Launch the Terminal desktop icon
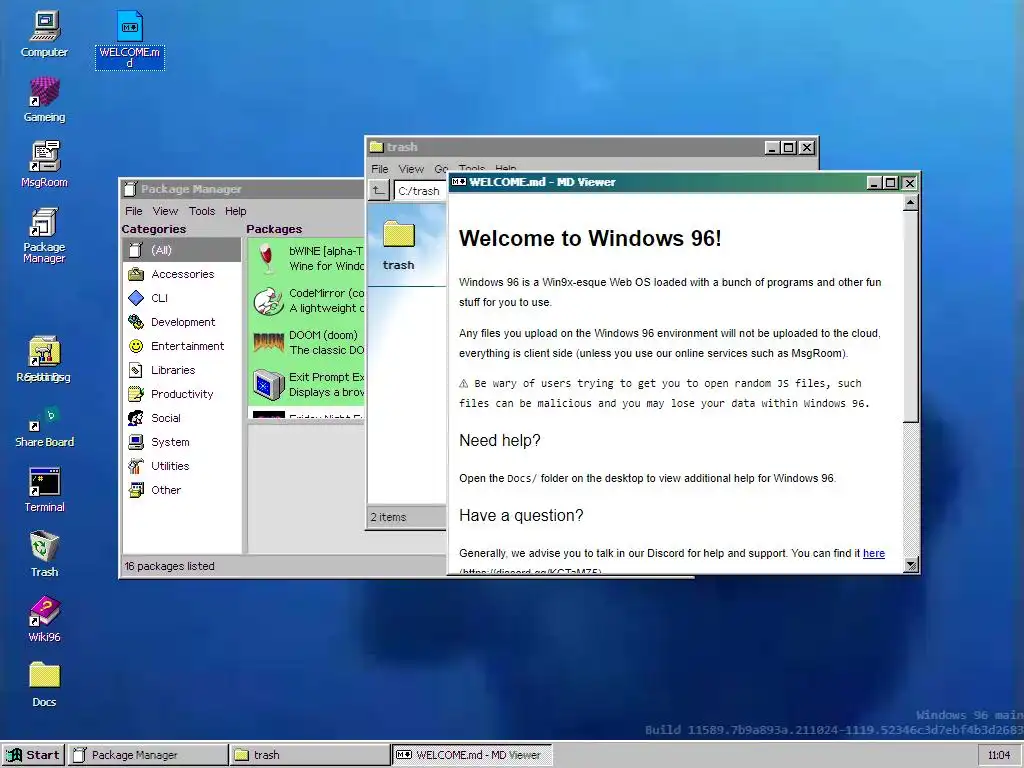Screen dimensions: 1024x768 coord(44,489)
